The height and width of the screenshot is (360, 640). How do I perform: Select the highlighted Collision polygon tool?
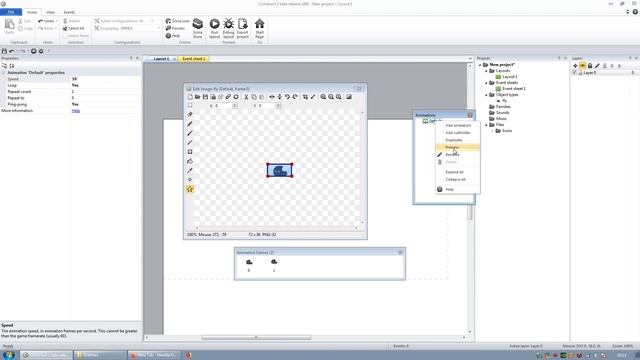190,189
